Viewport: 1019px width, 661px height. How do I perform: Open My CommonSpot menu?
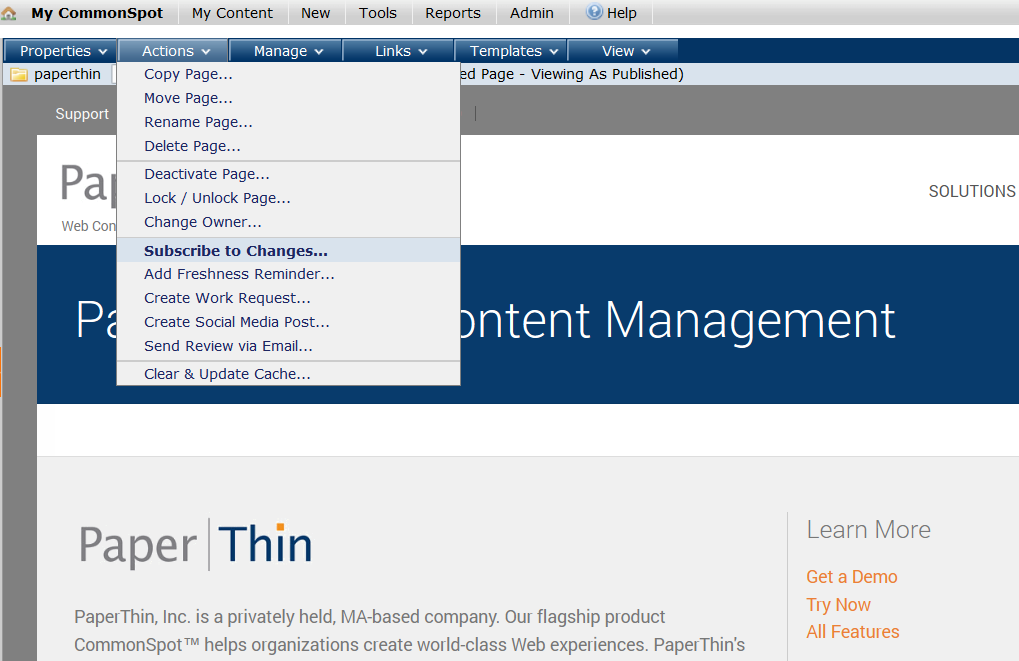tap(97, 13)
